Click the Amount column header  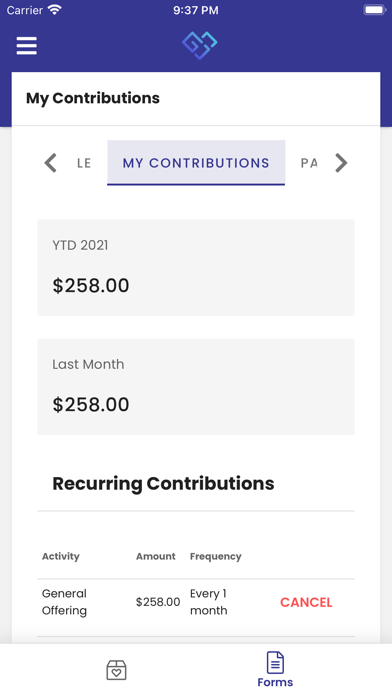tap(156, 556)
